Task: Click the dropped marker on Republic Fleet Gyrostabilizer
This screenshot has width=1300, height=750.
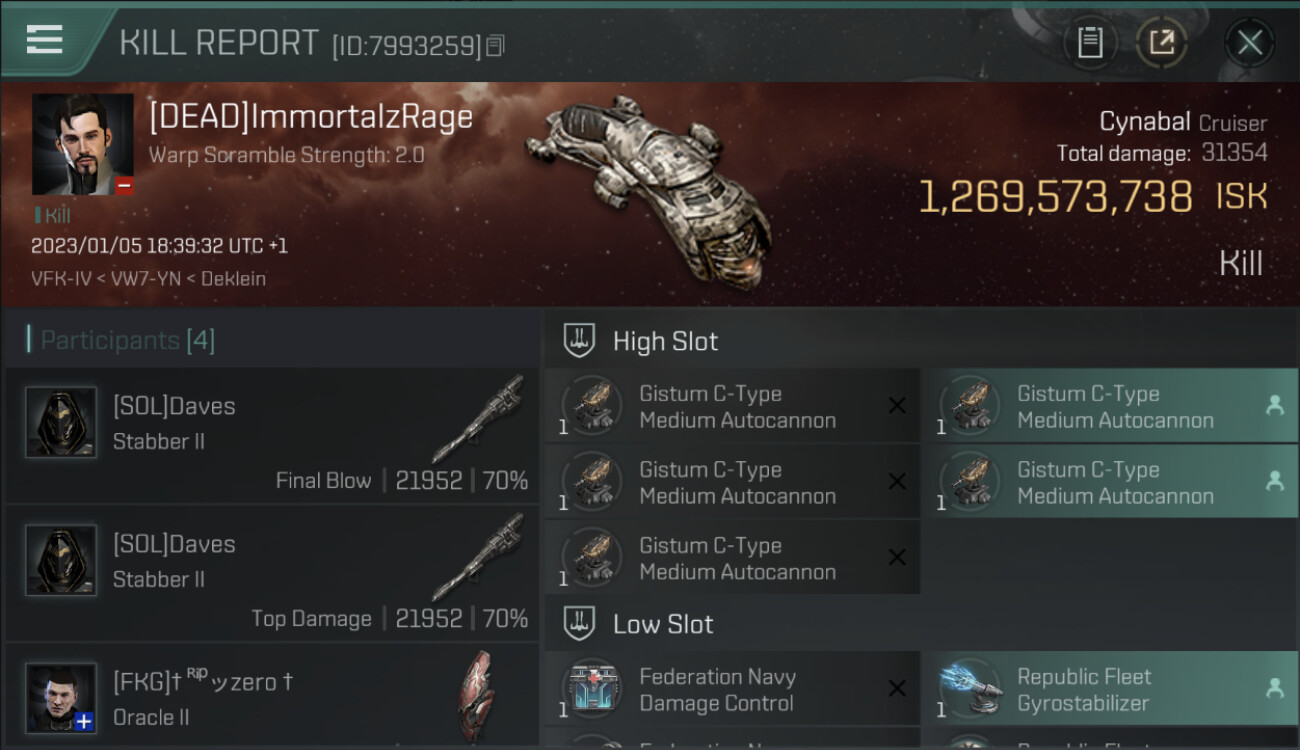Action: pos(1275,688)
